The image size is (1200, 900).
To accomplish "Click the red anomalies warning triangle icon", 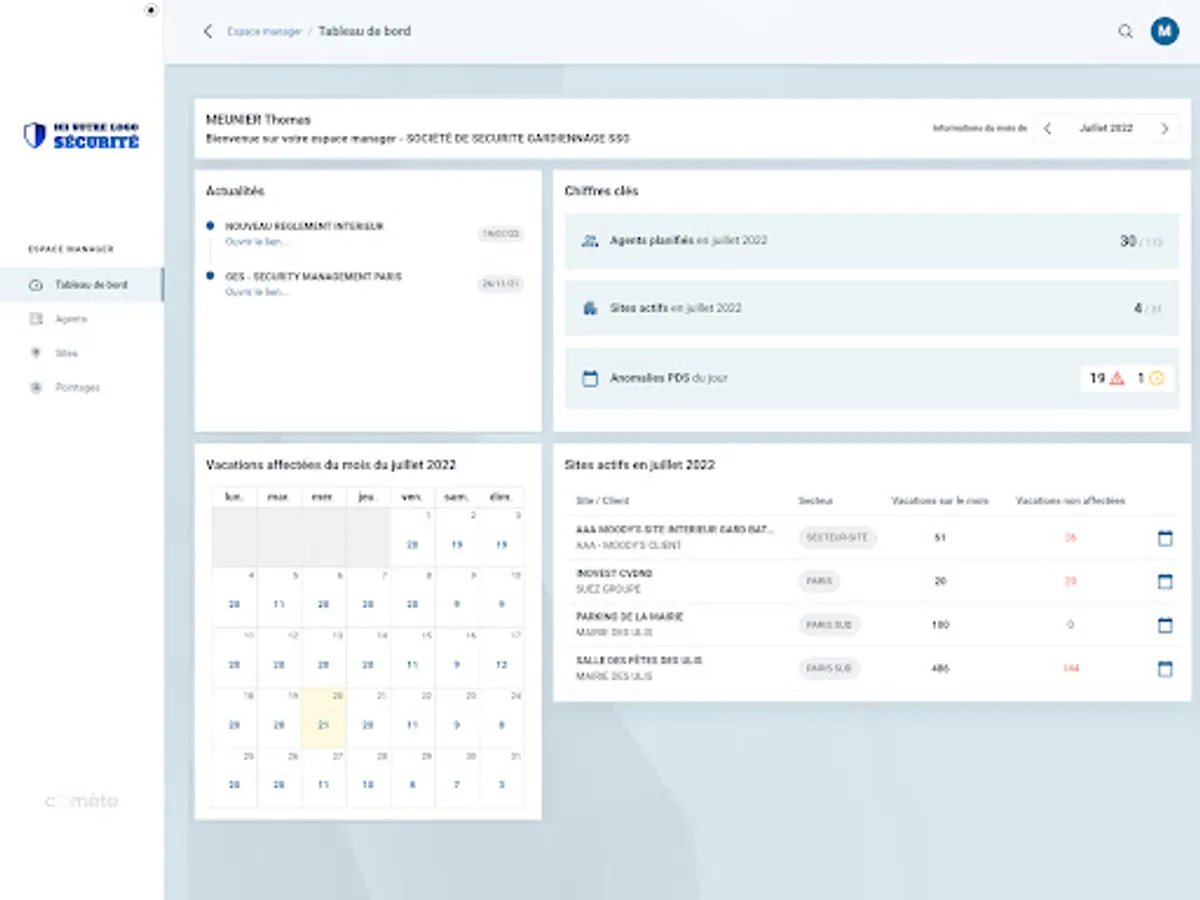I will pos(1117,378).
